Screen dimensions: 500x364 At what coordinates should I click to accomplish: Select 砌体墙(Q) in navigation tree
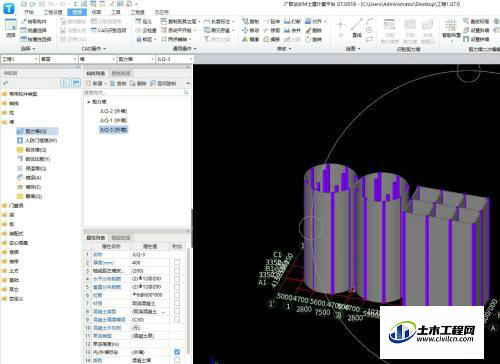[32, 150]
